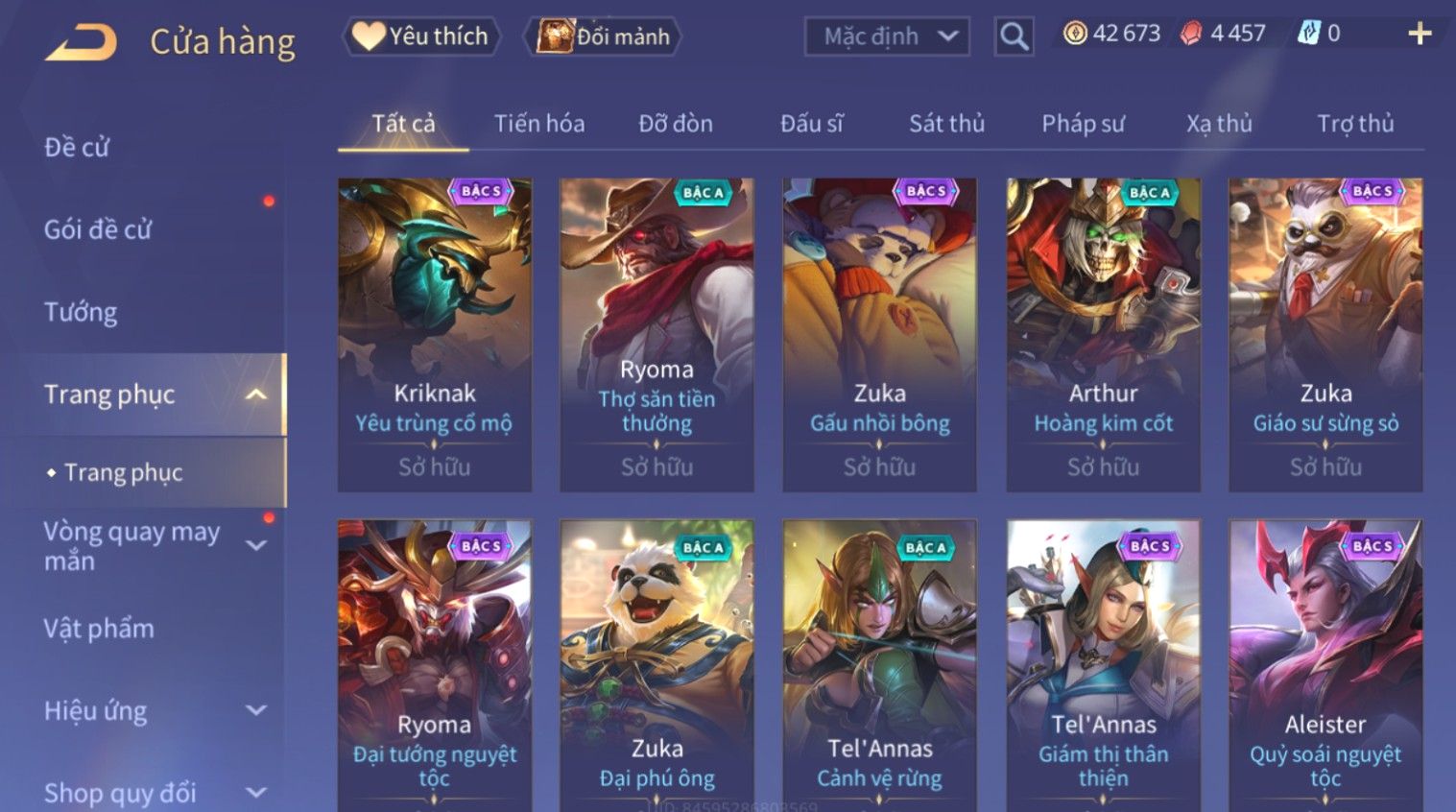1456x812 pixels.
Task: Go to Tướng in the sidebar
Action: point(81,313)
